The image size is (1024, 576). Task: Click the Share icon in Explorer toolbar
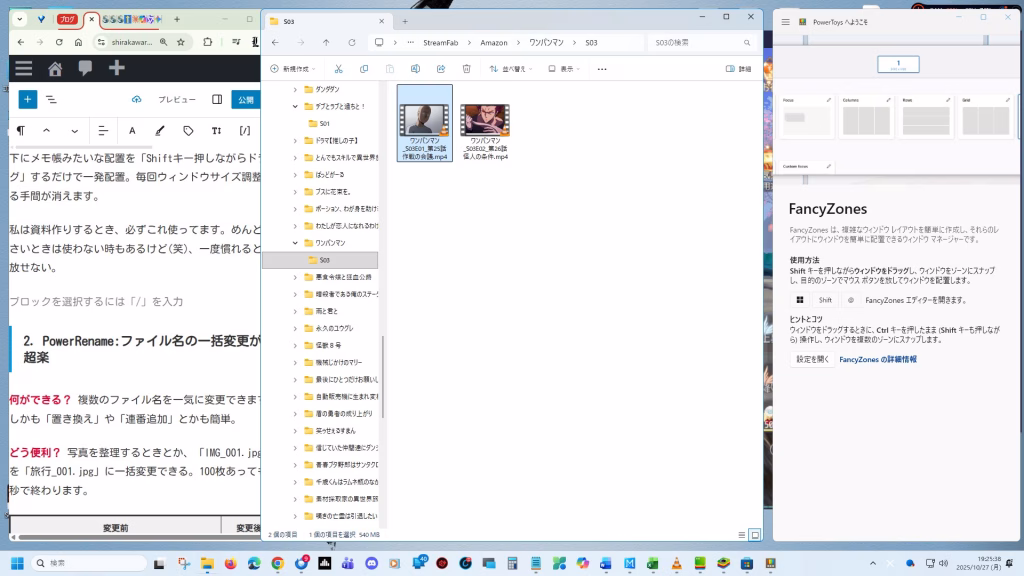tap(441, 69)
